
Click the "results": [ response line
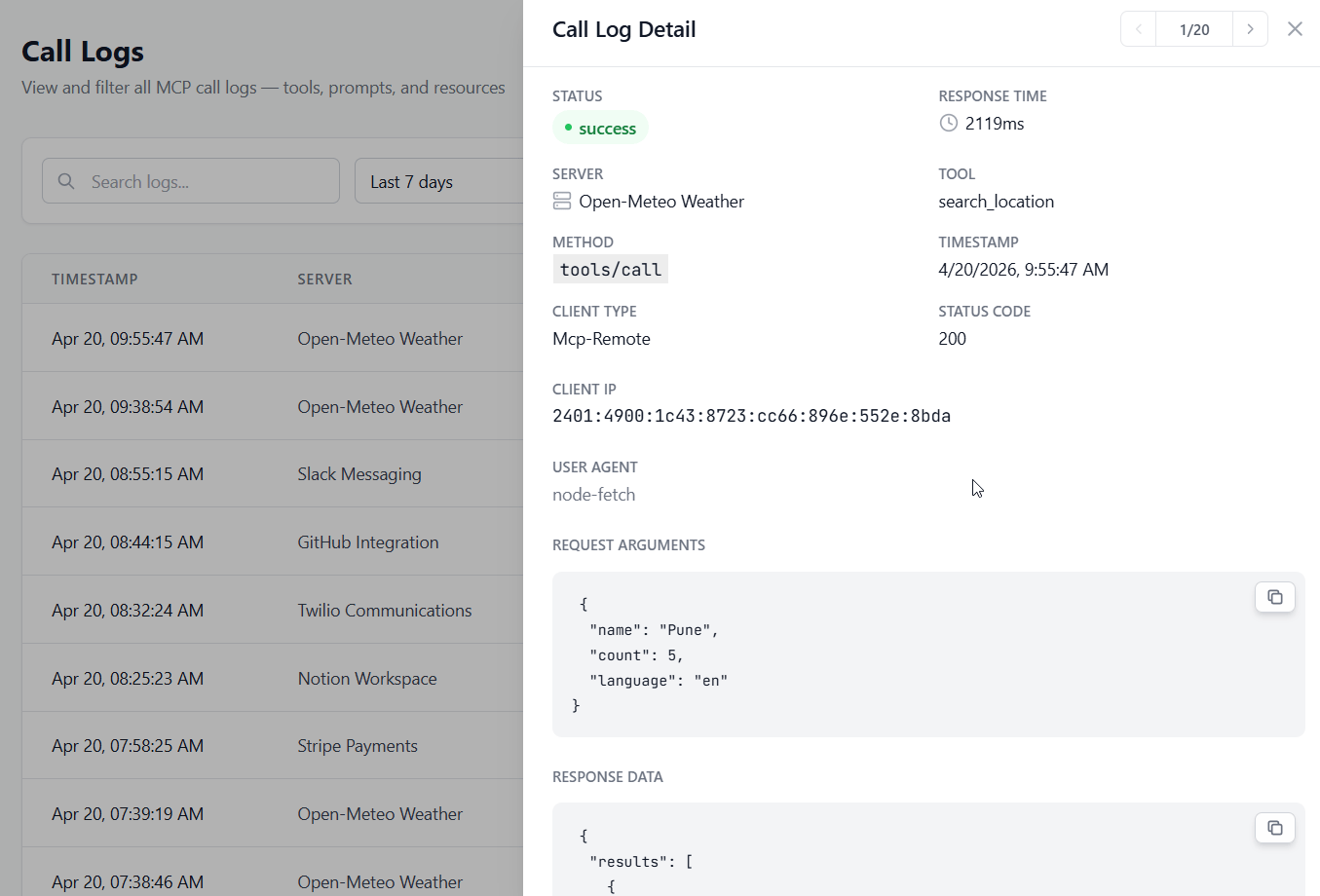tap(641, 862)
